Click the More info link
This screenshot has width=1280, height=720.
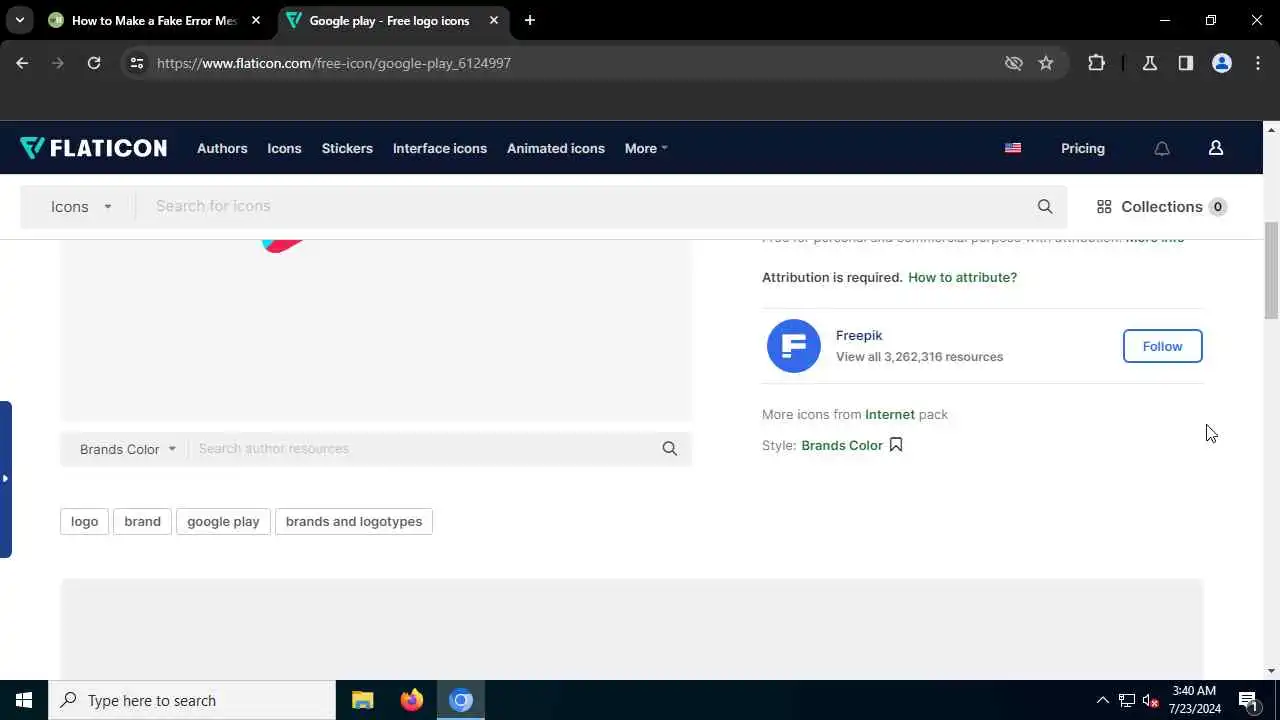point(1155,241)
